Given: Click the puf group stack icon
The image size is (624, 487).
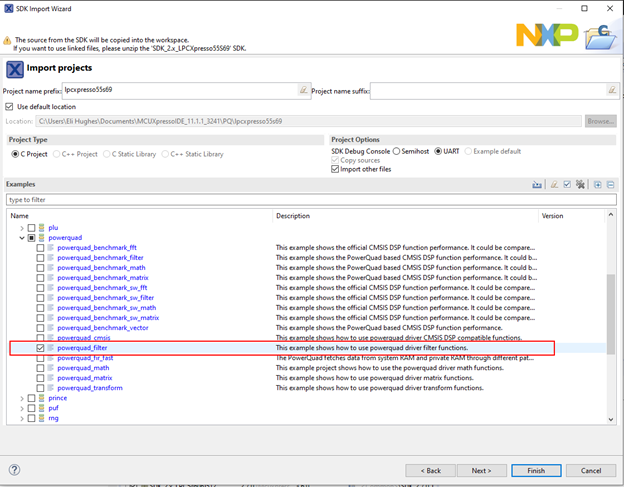Looking at the screenshot, I should tap(41, 408).
